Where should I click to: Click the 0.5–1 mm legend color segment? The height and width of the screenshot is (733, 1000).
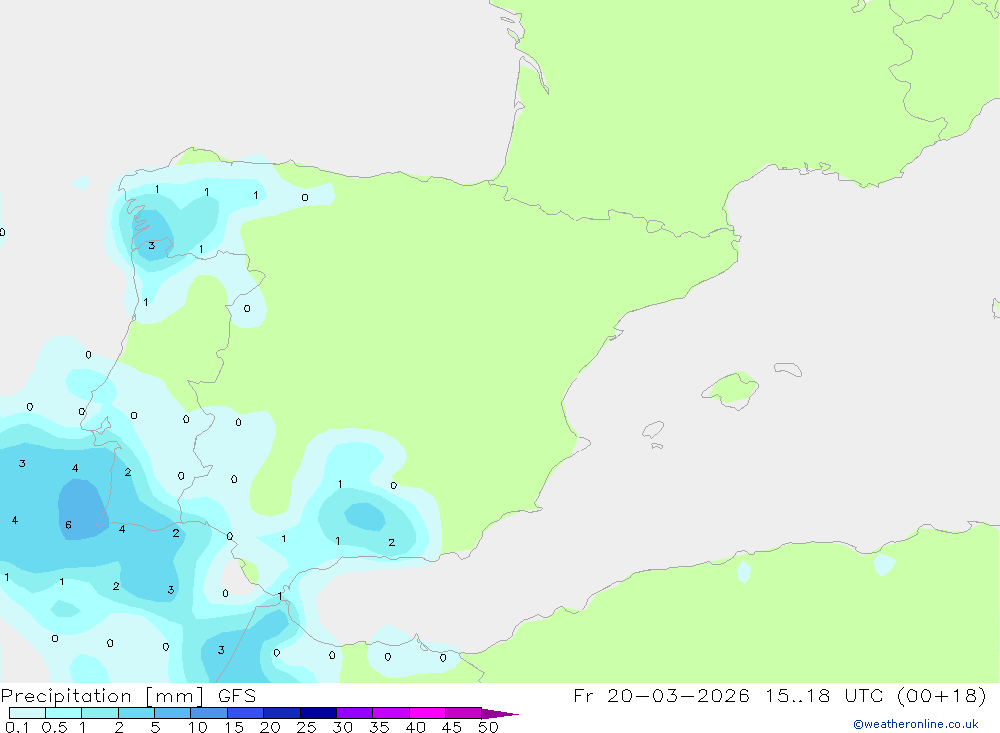pos(63,713)
